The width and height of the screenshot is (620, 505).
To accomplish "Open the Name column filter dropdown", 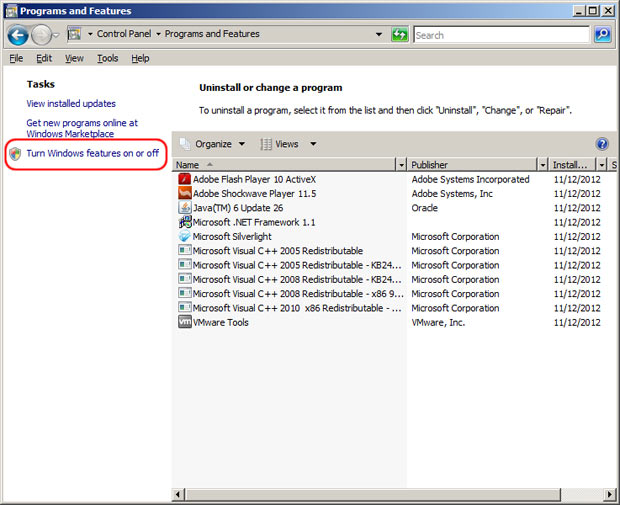I will 401,165.
